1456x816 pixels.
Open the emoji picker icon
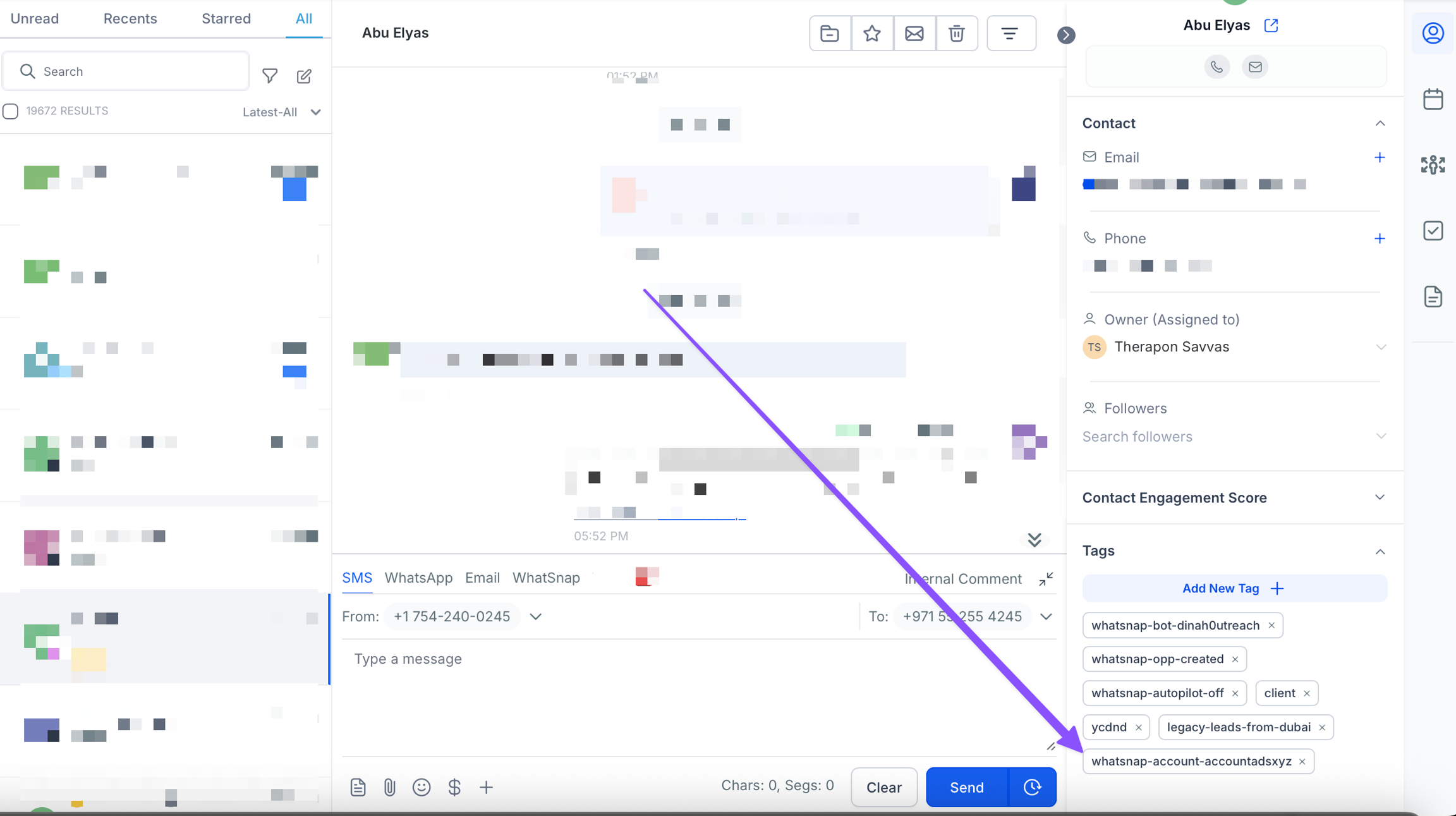(422, 787)
